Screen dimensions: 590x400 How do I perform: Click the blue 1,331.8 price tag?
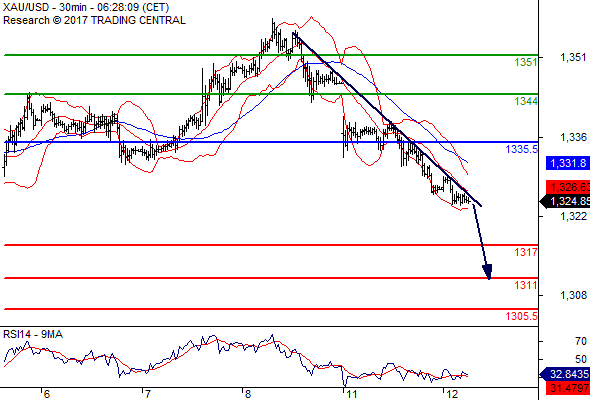pos(568,163)
